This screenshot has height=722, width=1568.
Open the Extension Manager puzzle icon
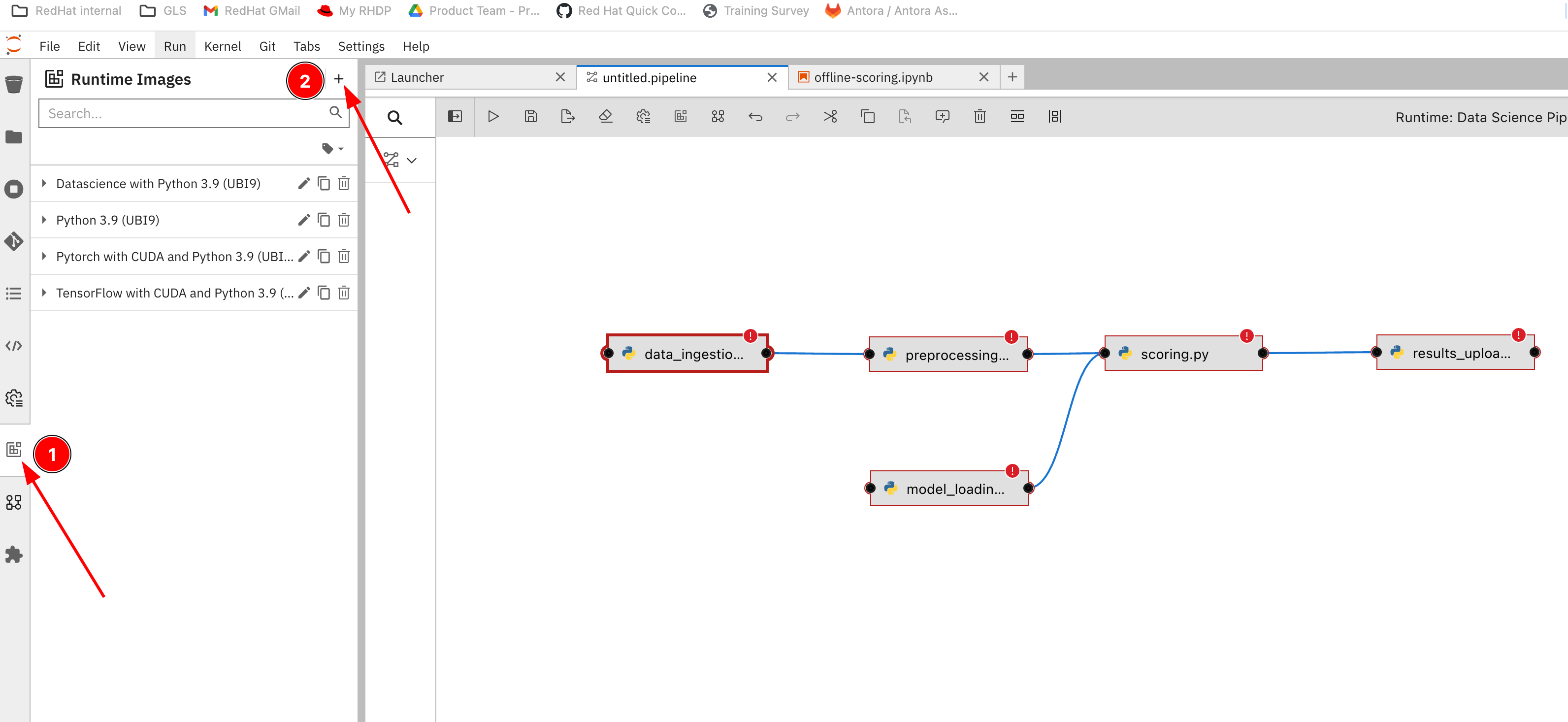14,555
